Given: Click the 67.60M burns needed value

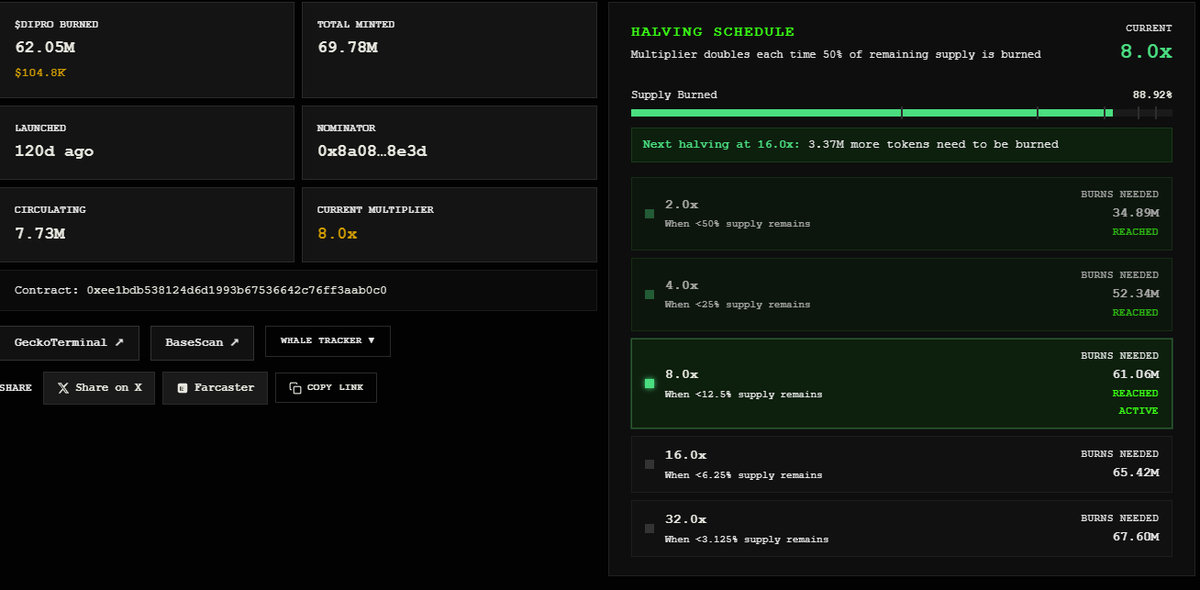Looking at the screenshot, I should pos(1135,536).
